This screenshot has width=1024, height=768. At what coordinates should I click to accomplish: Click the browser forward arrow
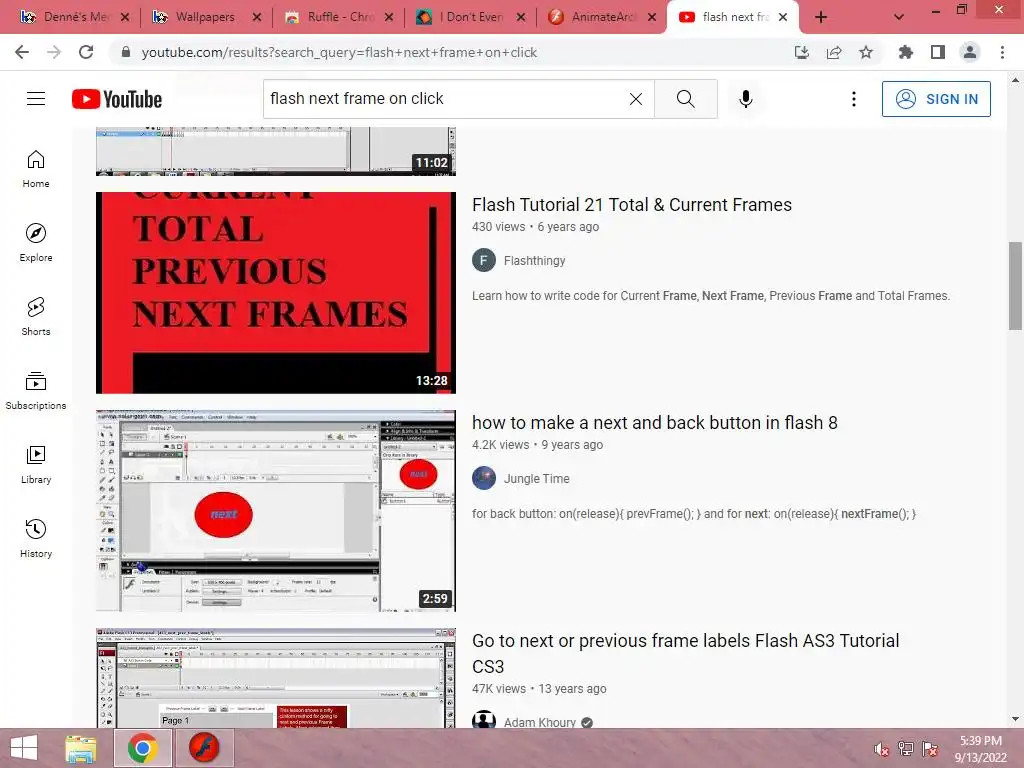point(54,52)
